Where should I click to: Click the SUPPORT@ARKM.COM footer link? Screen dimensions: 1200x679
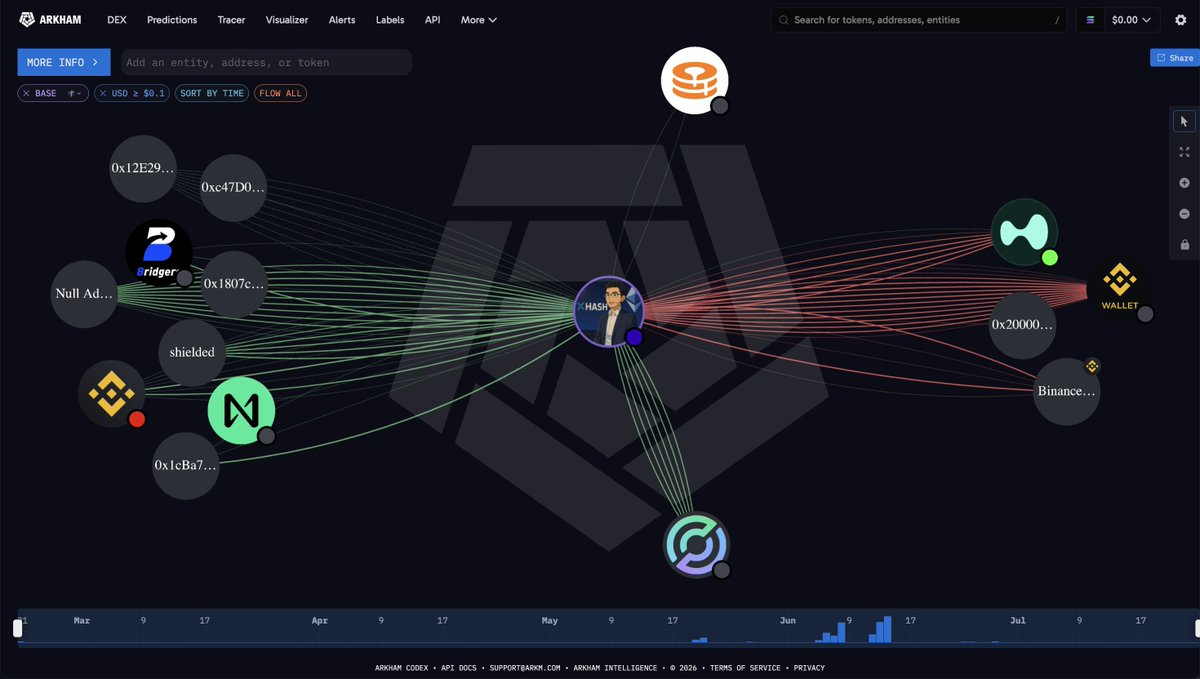click(525, 667)
